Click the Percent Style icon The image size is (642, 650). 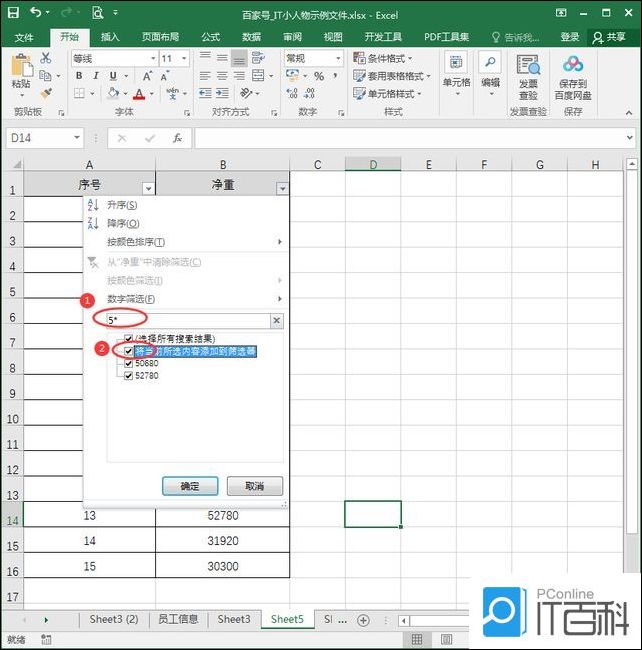319,76
